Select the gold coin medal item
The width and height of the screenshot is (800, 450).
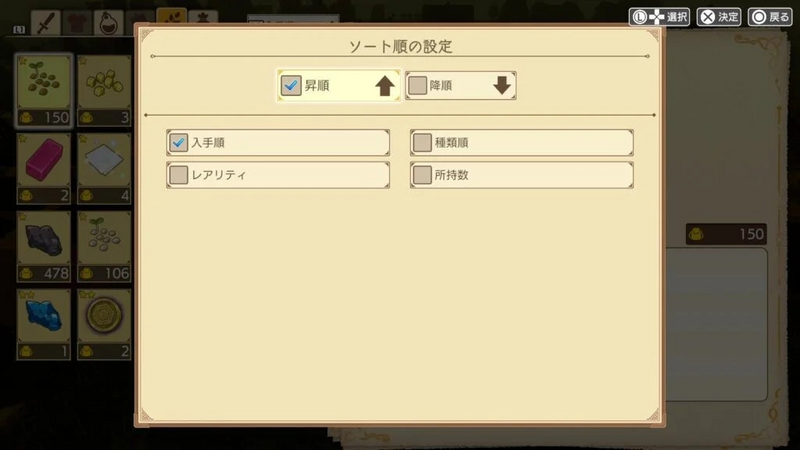tap(104, 324)
